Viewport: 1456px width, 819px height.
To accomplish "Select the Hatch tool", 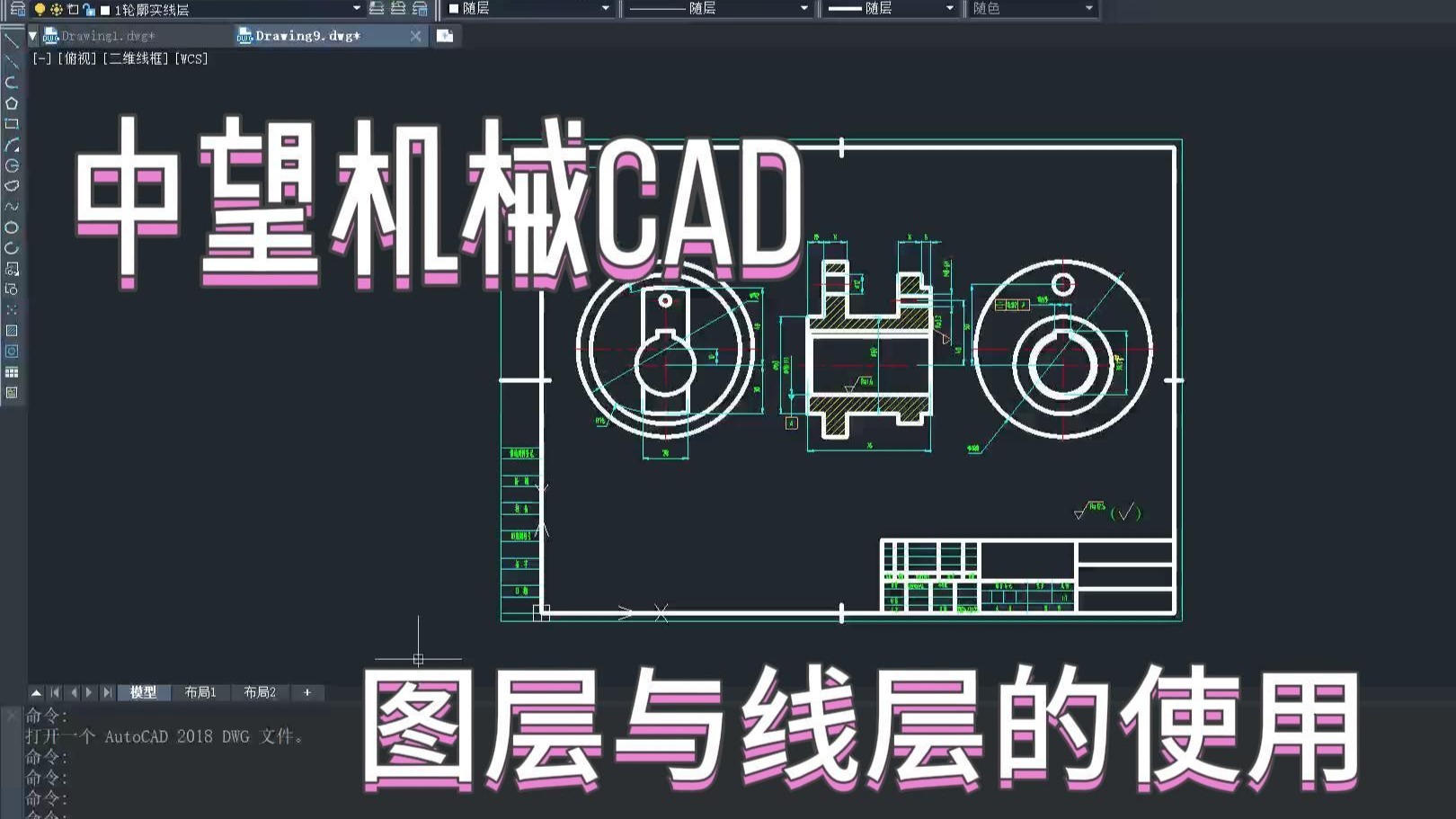I will [x=12, y=331].
